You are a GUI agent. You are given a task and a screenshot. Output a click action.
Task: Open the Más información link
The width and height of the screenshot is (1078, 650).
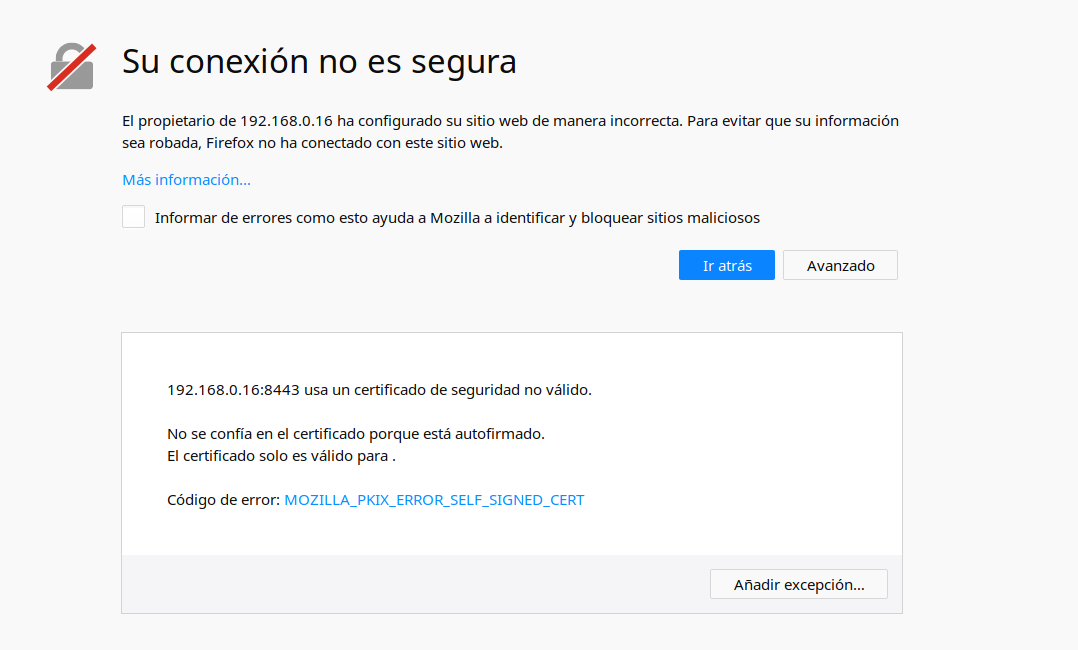coord(186,180)
